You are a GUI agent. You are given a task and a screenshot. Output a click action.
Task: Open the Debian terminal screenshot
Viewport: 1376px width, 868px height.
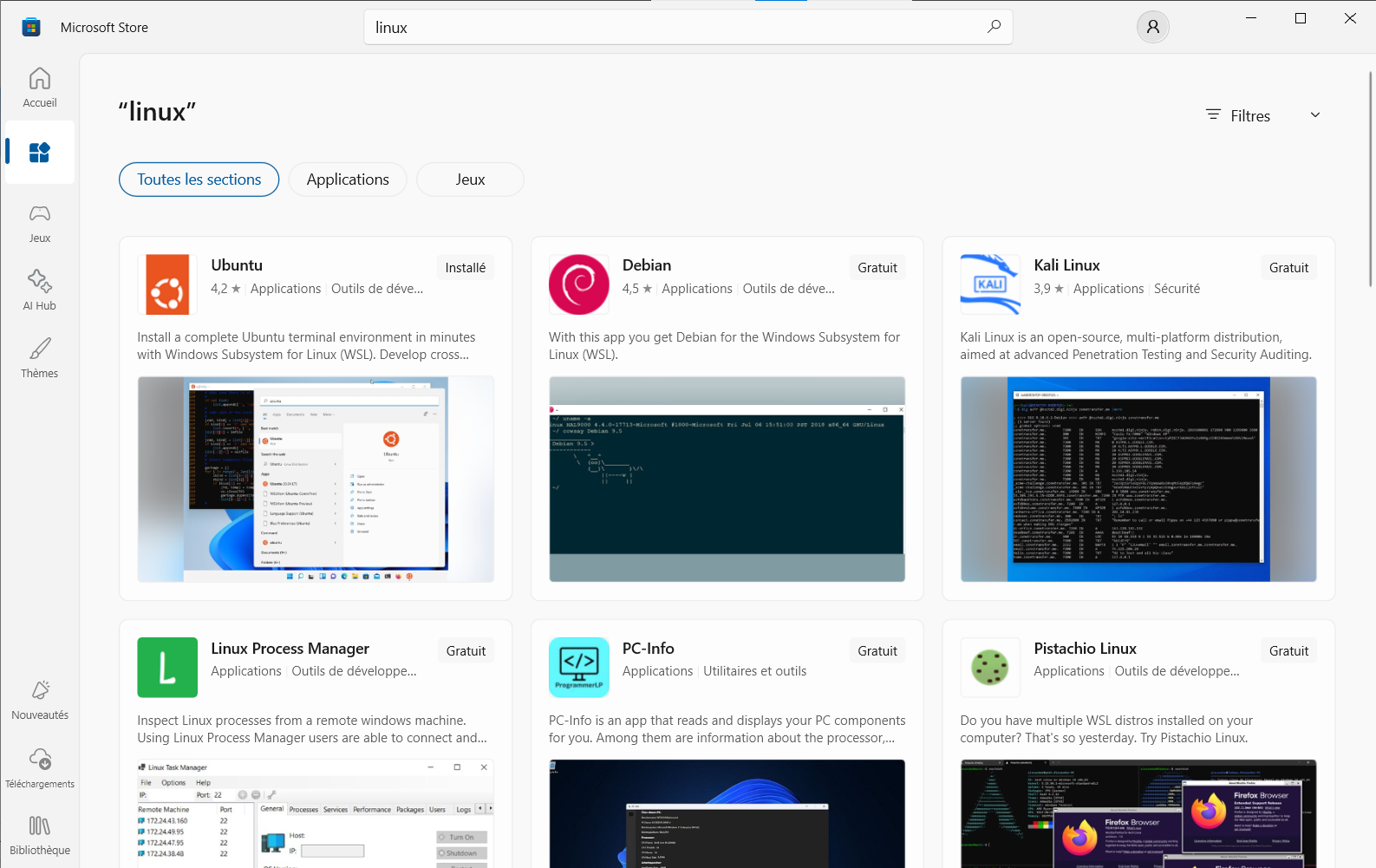[x=727, y=480]
